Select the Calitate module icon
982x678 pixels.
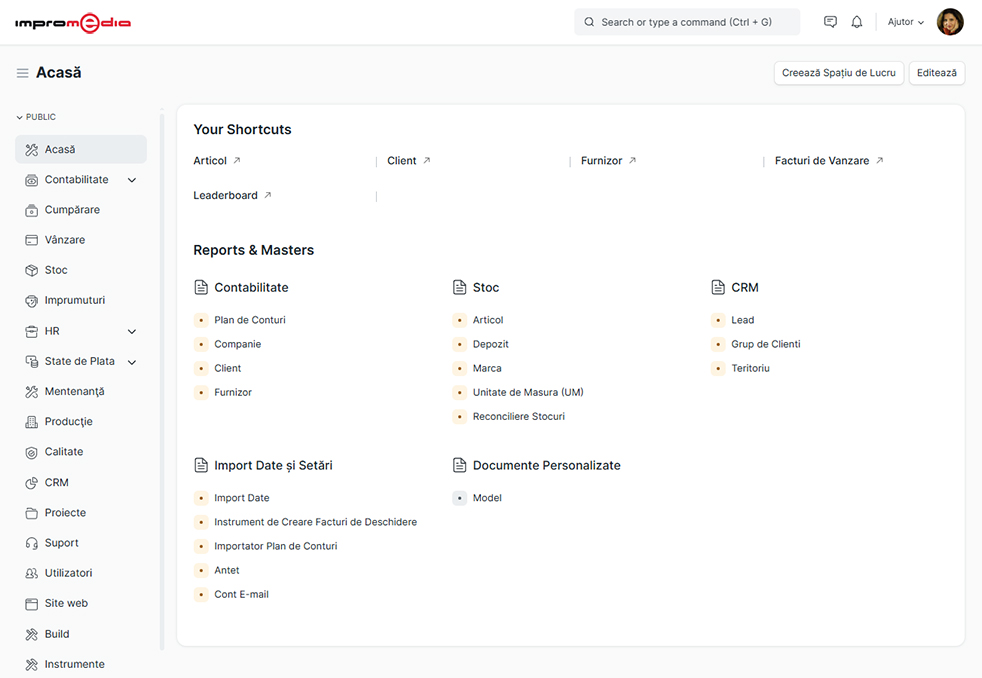click(30, 451)
